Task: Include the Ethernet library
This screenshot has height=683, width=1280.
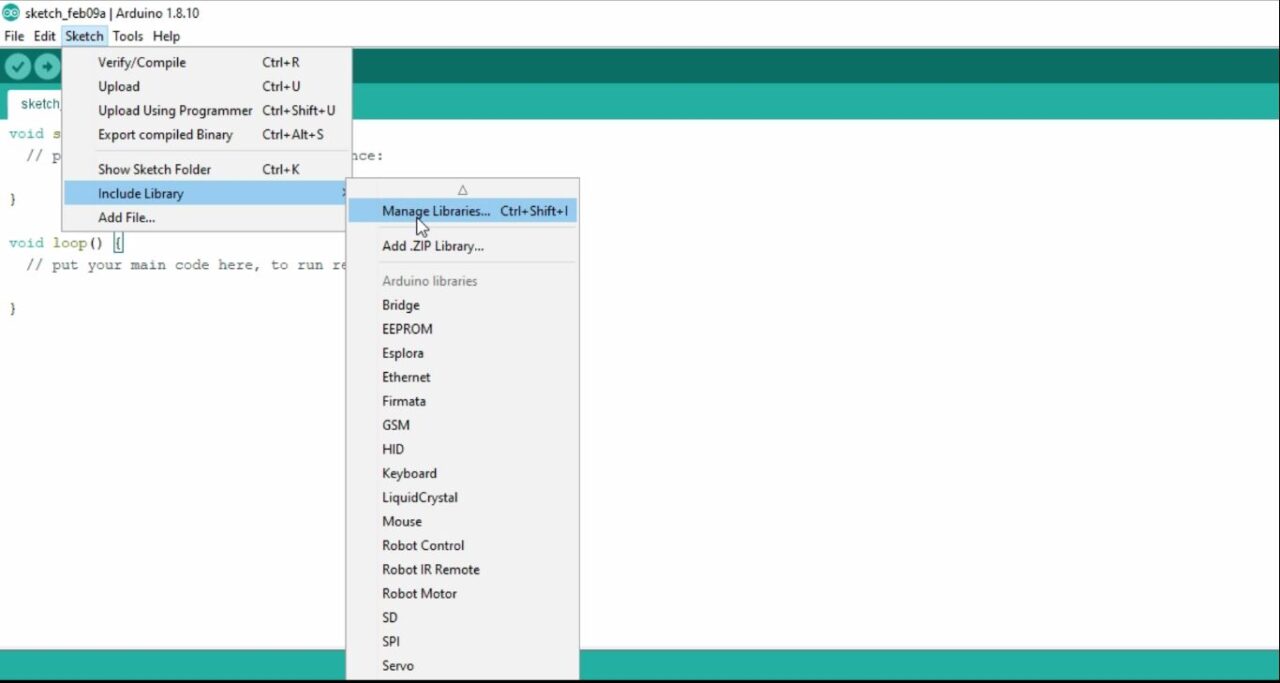Action: tap(462, 377)
